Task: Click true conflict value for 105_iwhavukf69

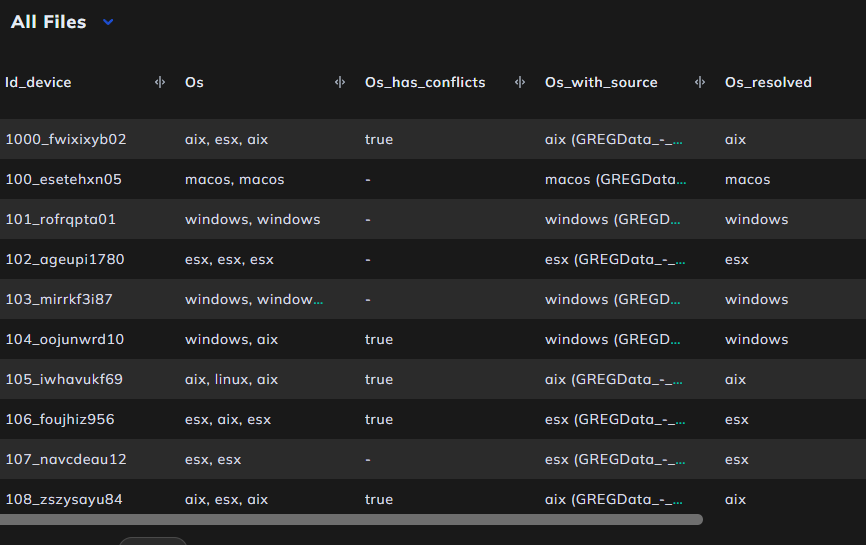Action: 379,379
